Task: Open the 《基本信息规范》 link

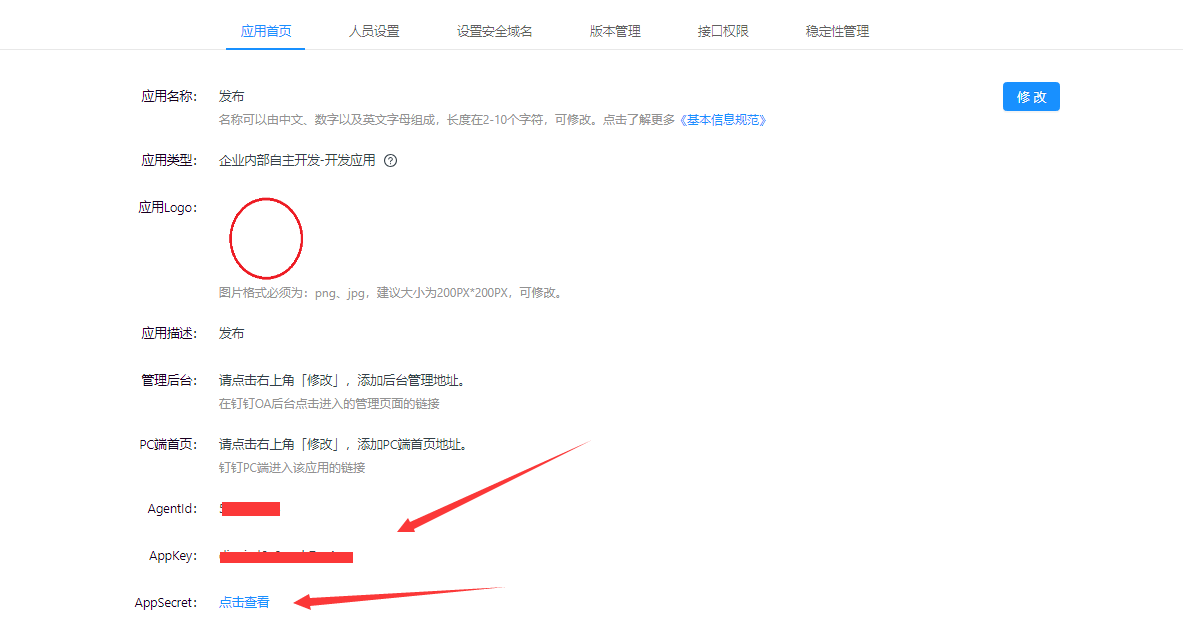Action: (722, 119)
